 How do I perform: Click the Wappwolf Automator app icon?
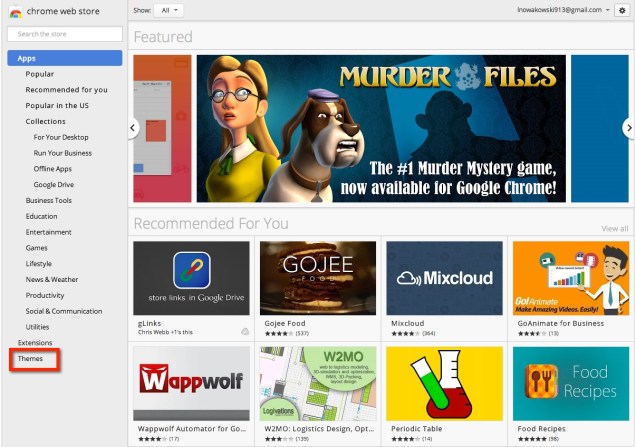tap(191, 383)
